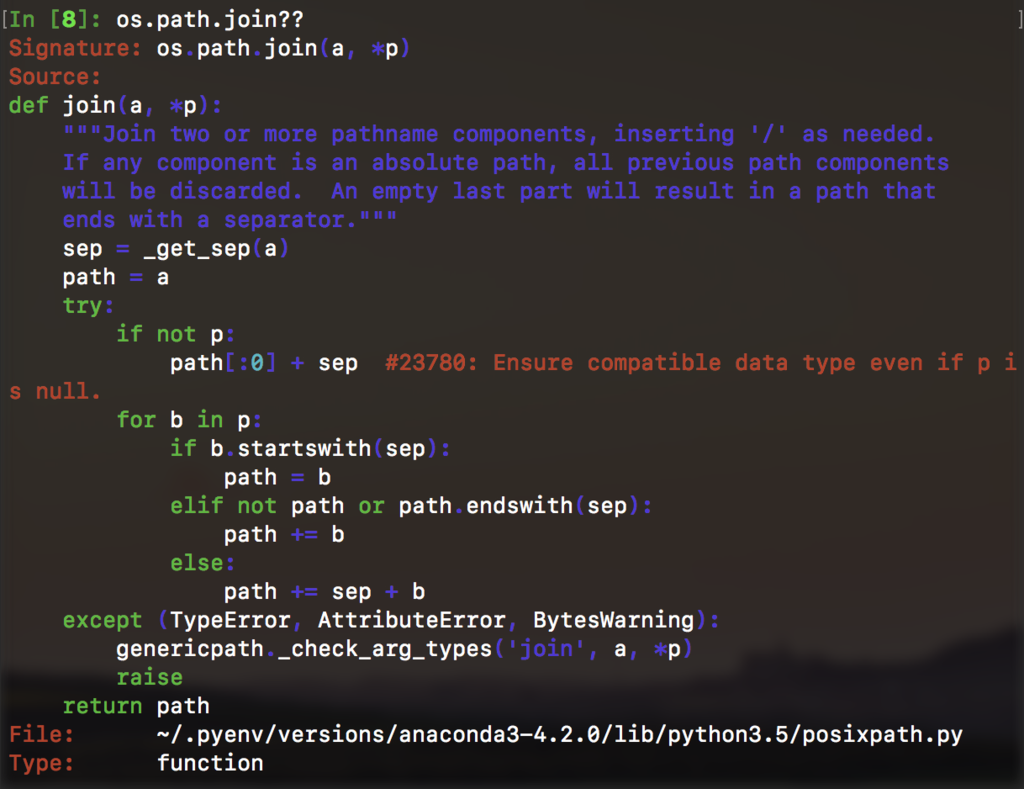This screenshot has width=1024, height=789.
Task: Click the "Type:" label
Action: click(41, 763)
